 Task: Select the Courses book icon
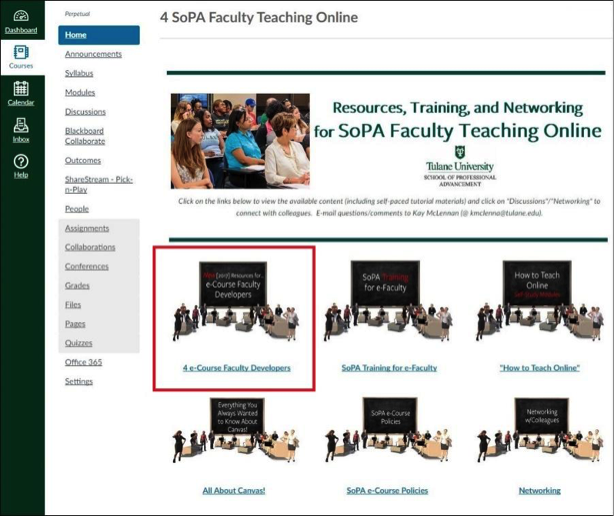(21, 52)
